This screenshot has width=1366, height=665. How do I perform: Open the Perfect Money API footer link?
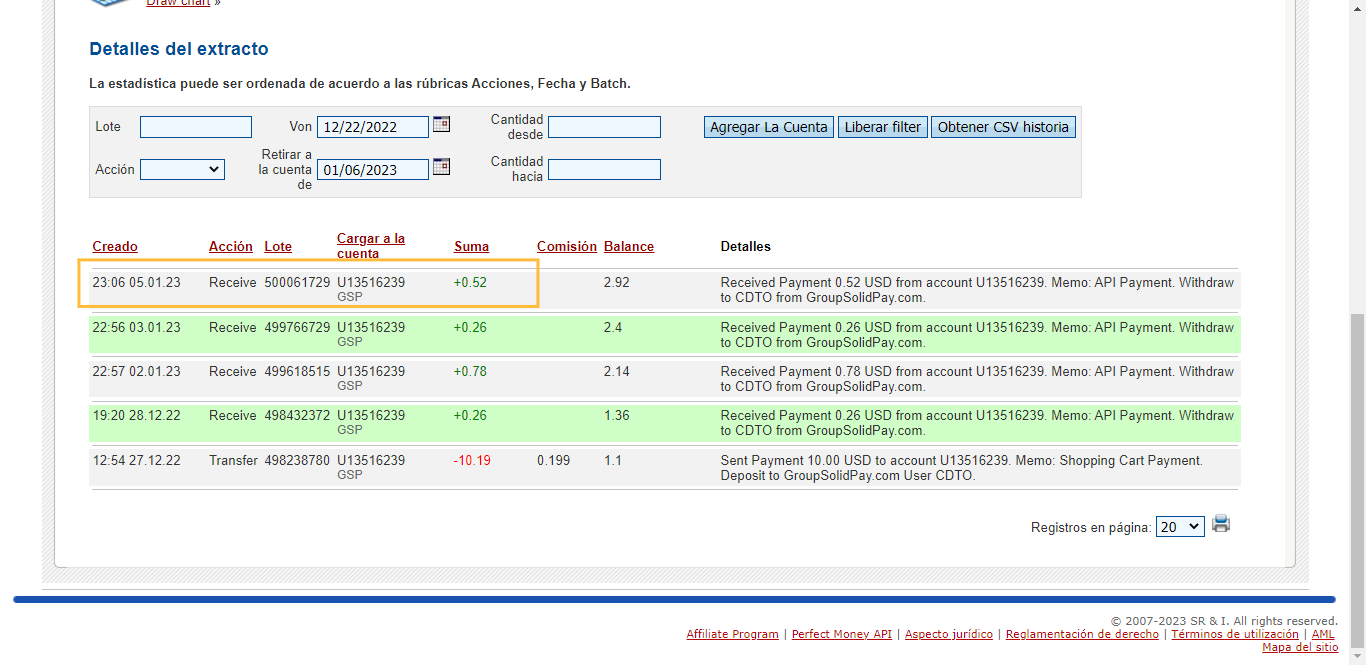[x=842, y=634]
